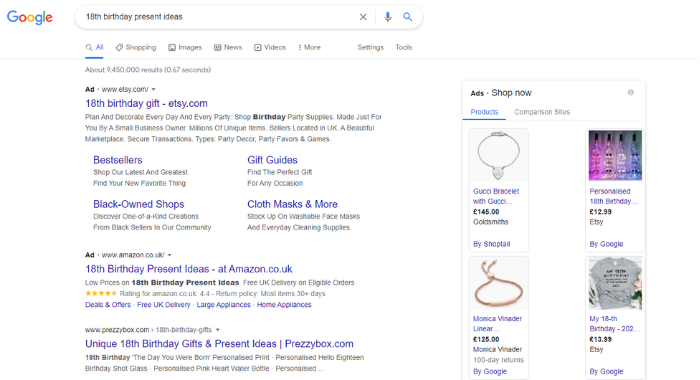Viewport: 700px width, 380px height.
Task: Open the Google logo homepage
Action: coord(30,17)
